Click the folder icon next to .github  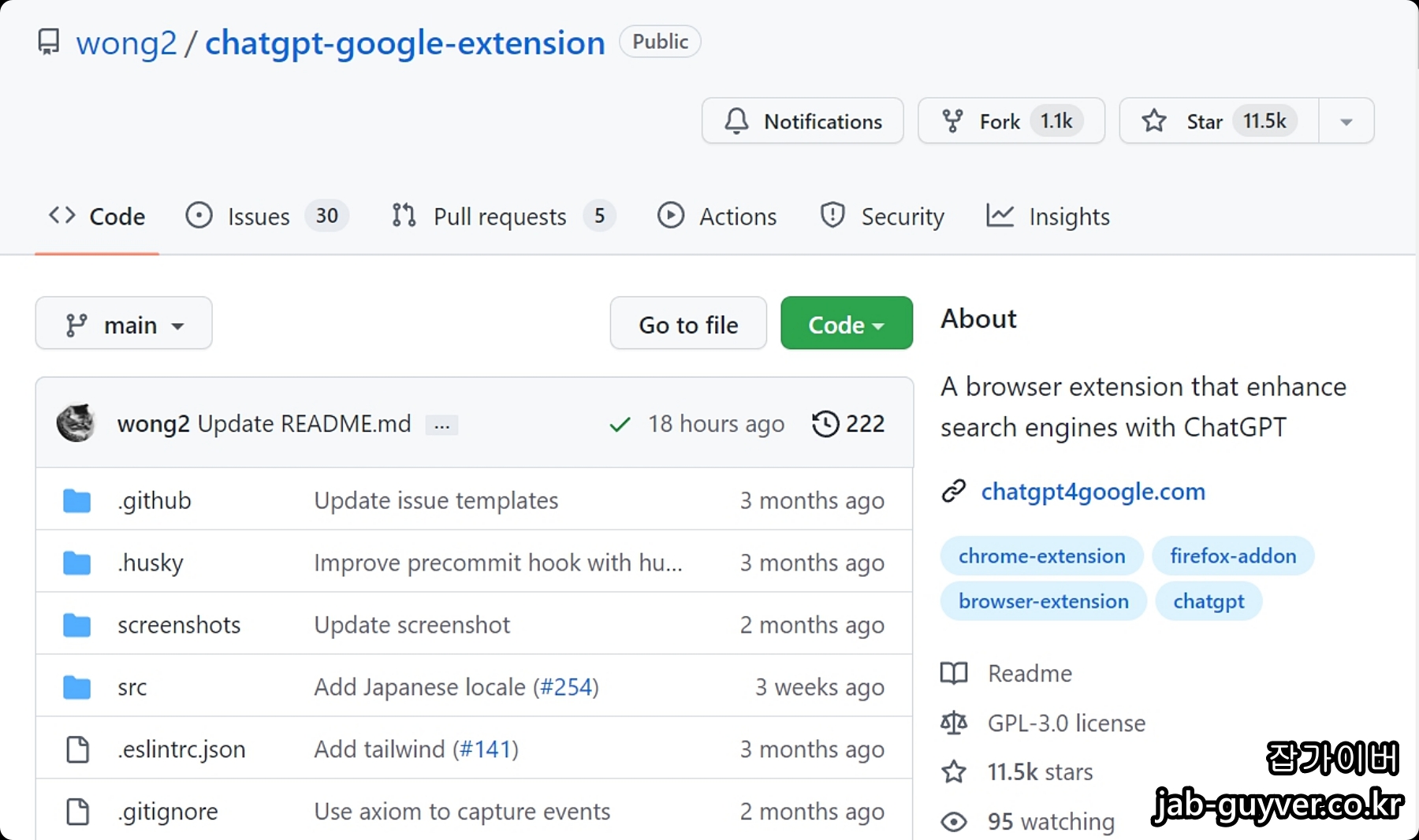pos(77,500)
